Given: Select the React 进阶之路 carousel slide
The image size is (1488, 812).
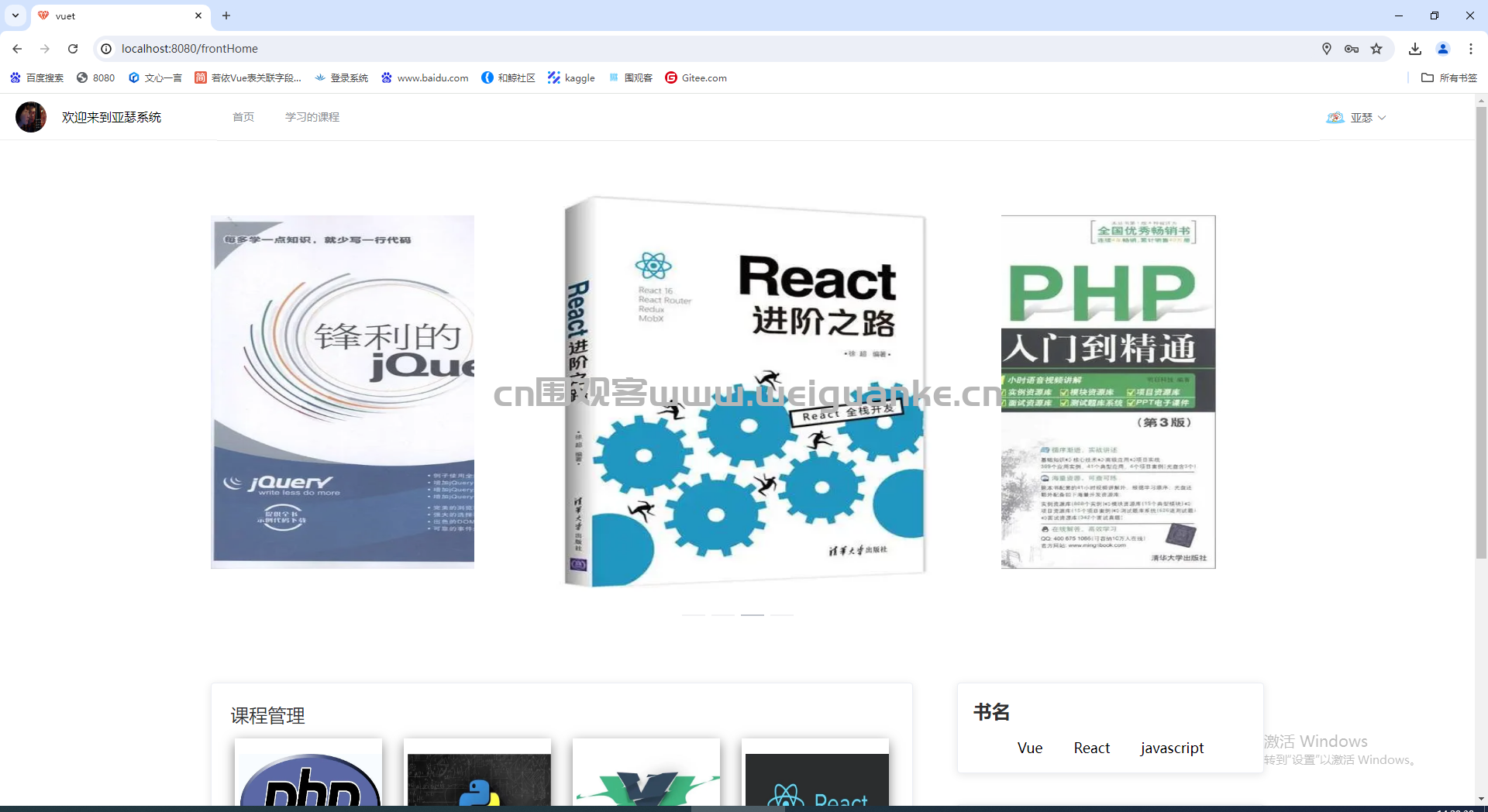Looking at the screenshot, I should click(x=745, y=392).
